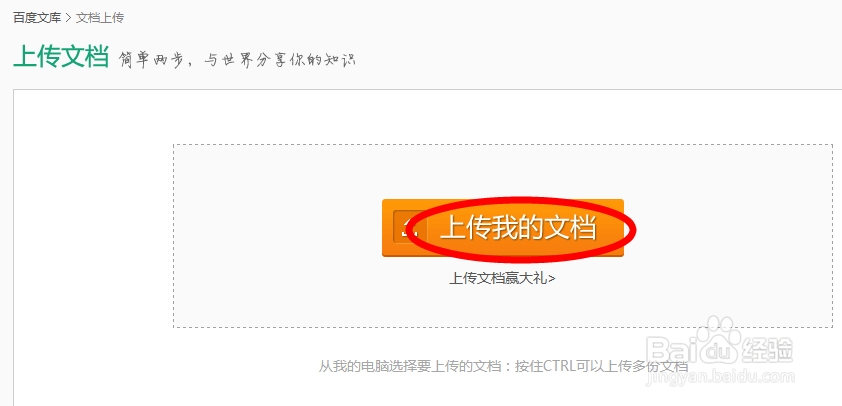The height and width of the screenshot is (406, 842).
Task: Select the 文档上传 breadcrumb item
Action: 100,18
